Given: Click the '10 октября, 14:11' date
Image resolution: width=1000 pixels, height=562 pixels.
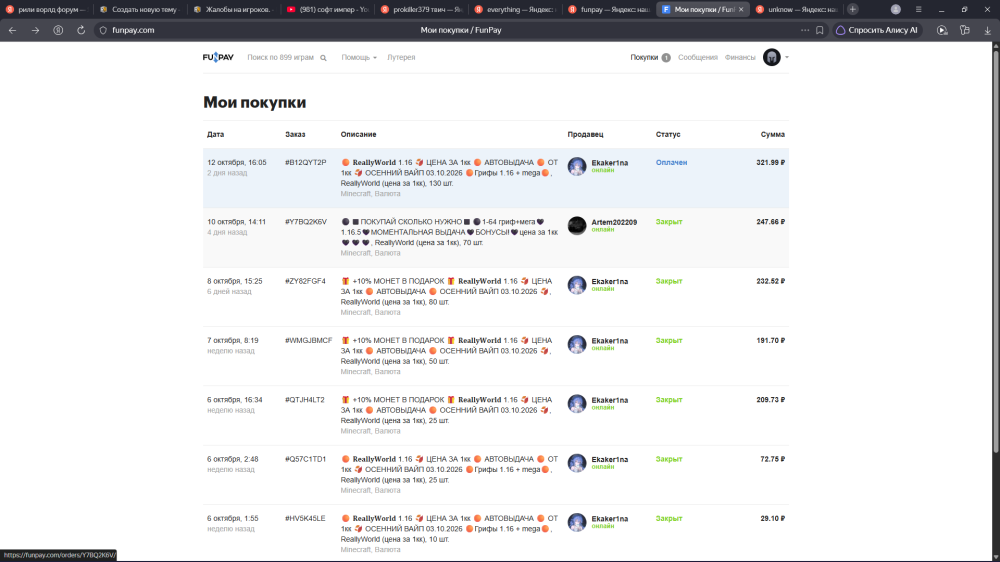Looking at the screenshot, I should (237, 222).
